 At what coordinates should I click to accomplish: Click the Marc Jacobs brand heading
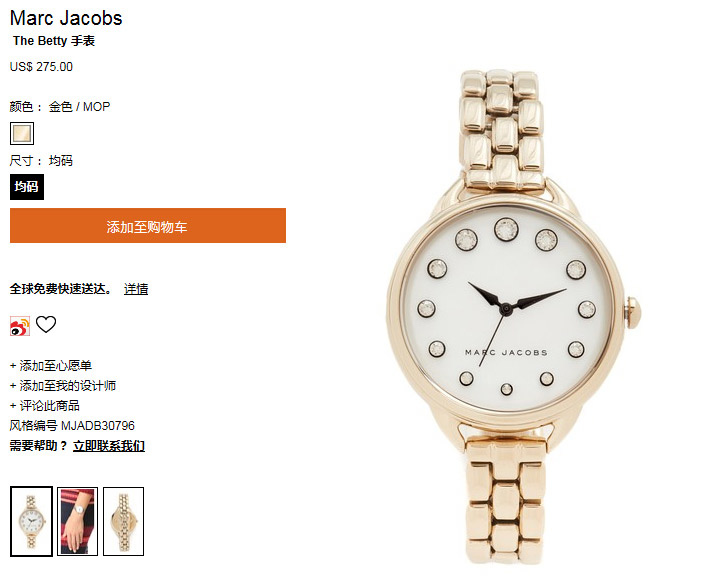point(66,18)
